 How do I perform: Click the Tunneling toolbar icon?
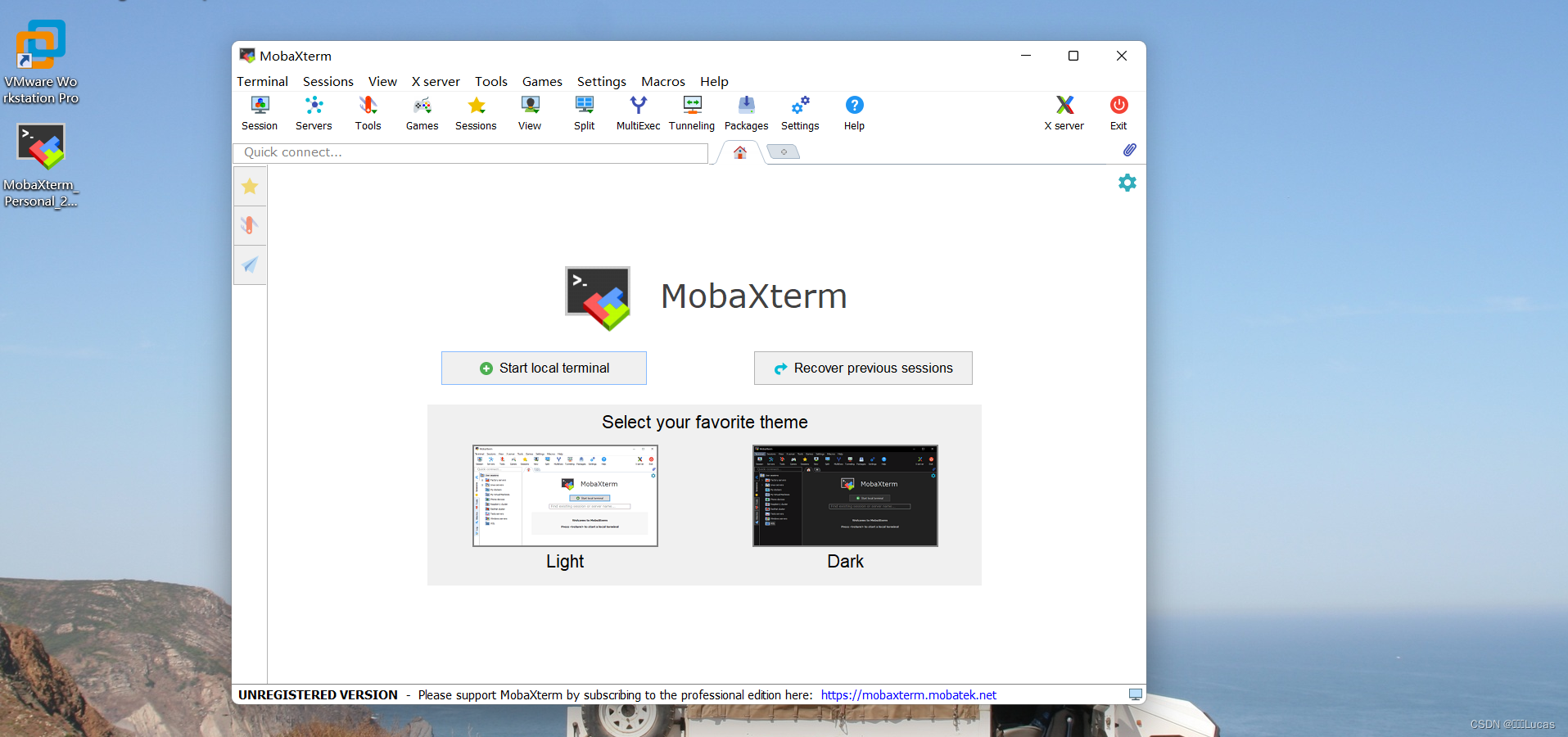point(692,114)
